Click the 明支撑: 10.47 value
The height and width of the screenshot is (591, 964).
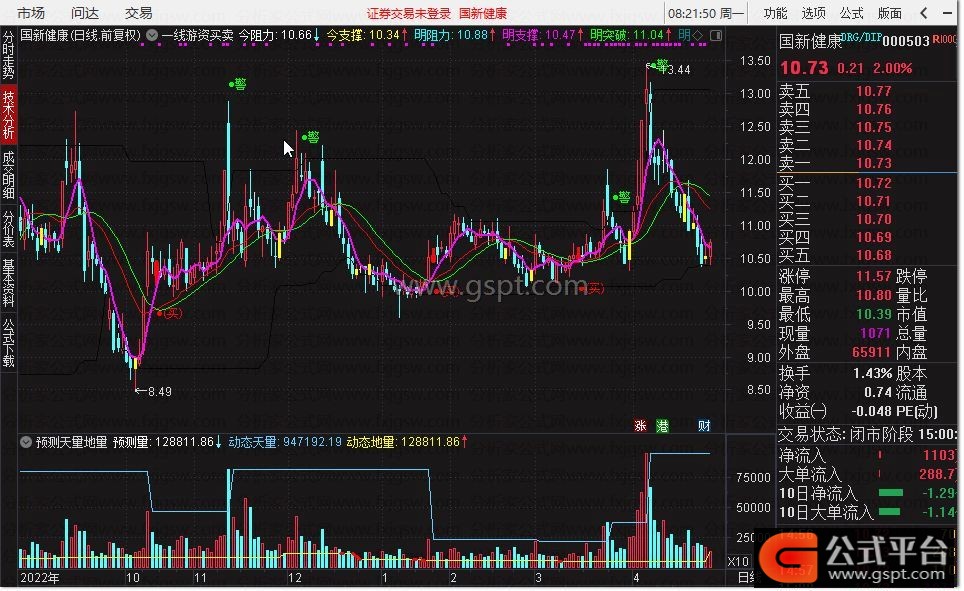click(543, 36)
